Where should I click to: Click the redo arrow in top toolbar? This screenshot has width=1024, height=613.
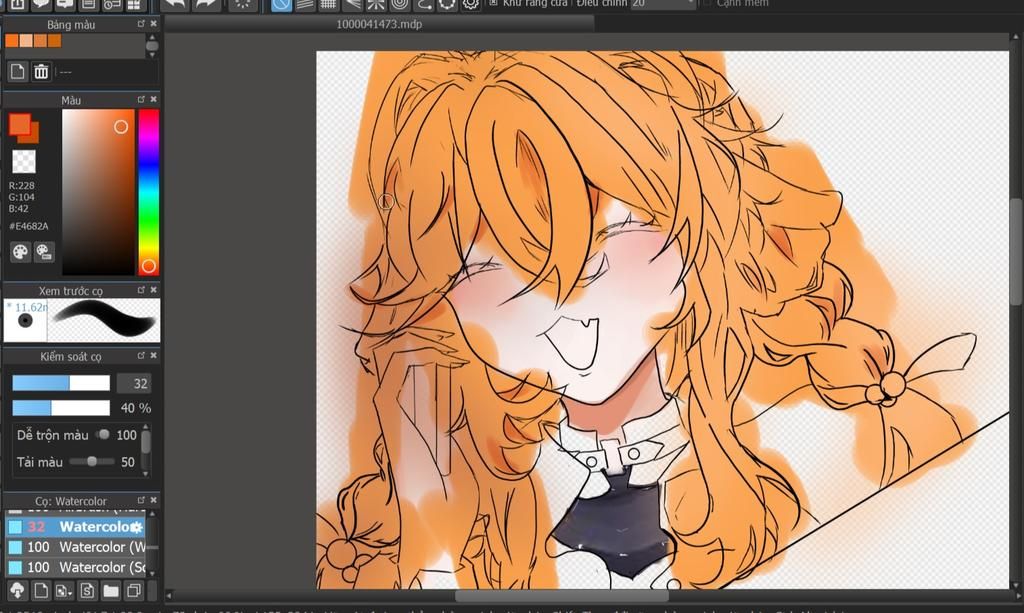[x=206, y=4]
